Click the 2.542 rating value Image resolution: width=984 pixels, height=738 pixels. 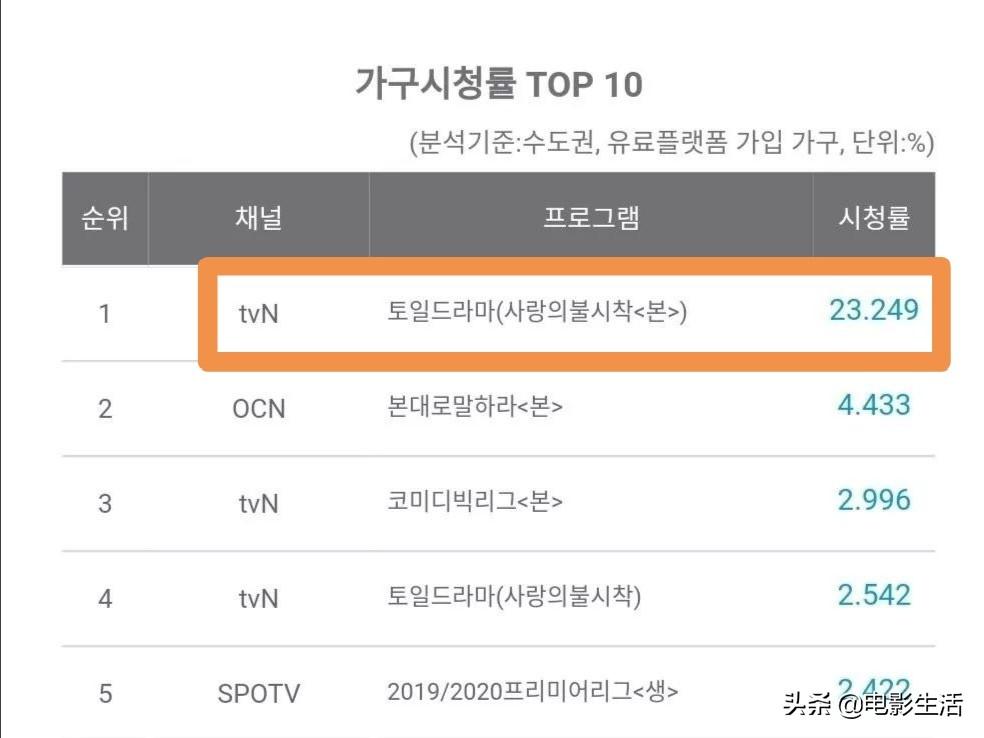(874, 595)
